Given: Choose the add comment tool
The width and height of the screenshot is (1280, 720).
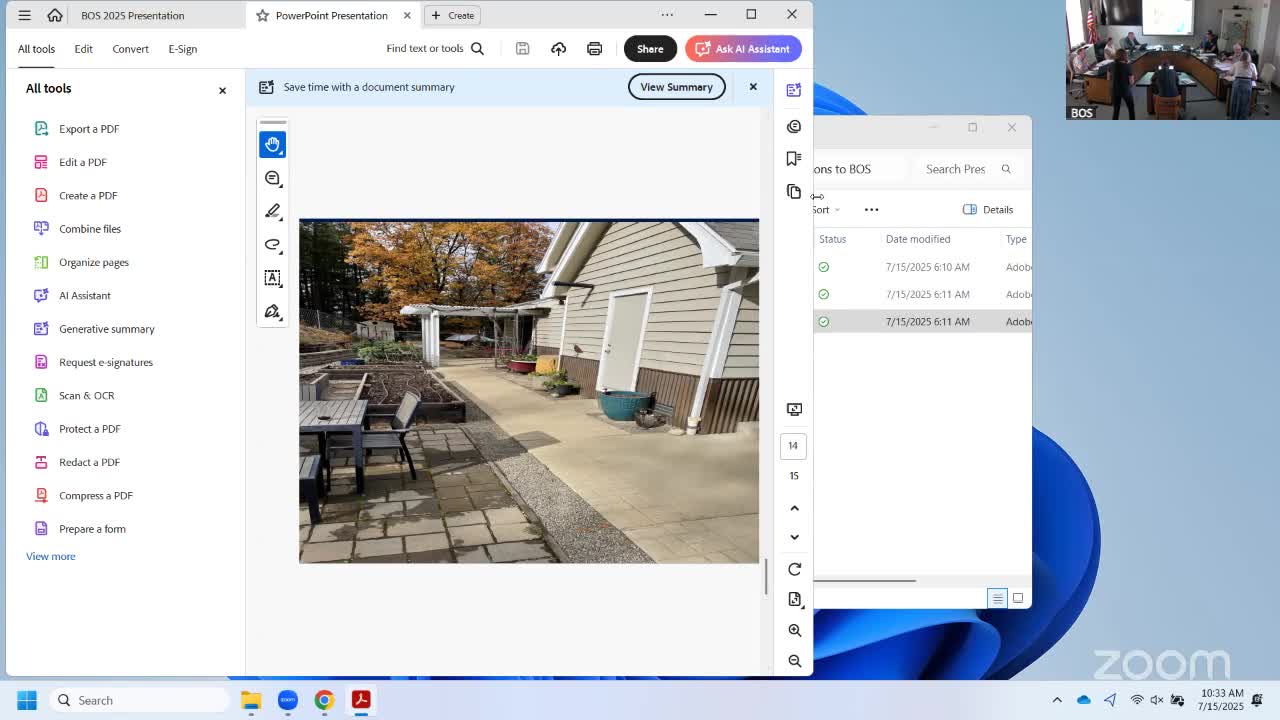Looking at the screenshot, I should 272,178.
